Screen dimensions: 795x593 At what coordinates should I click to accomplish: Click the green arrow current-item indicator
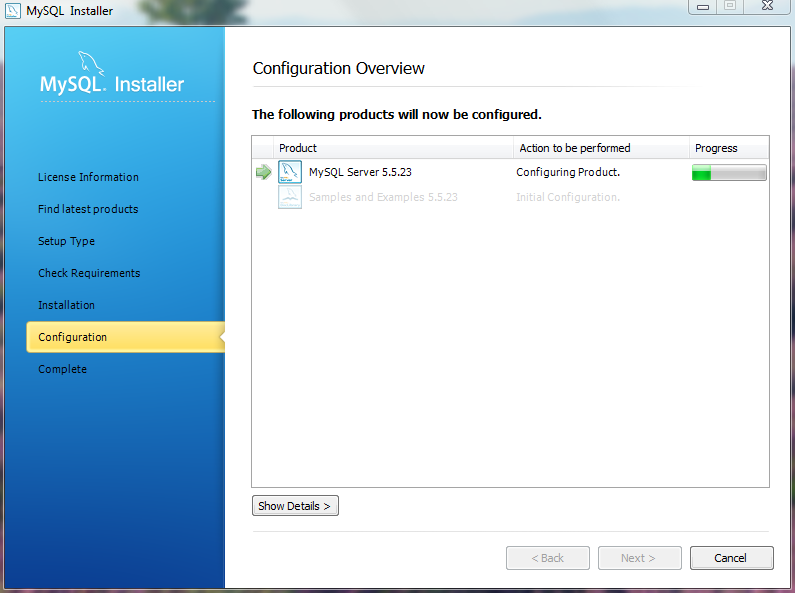click(264, 172)
